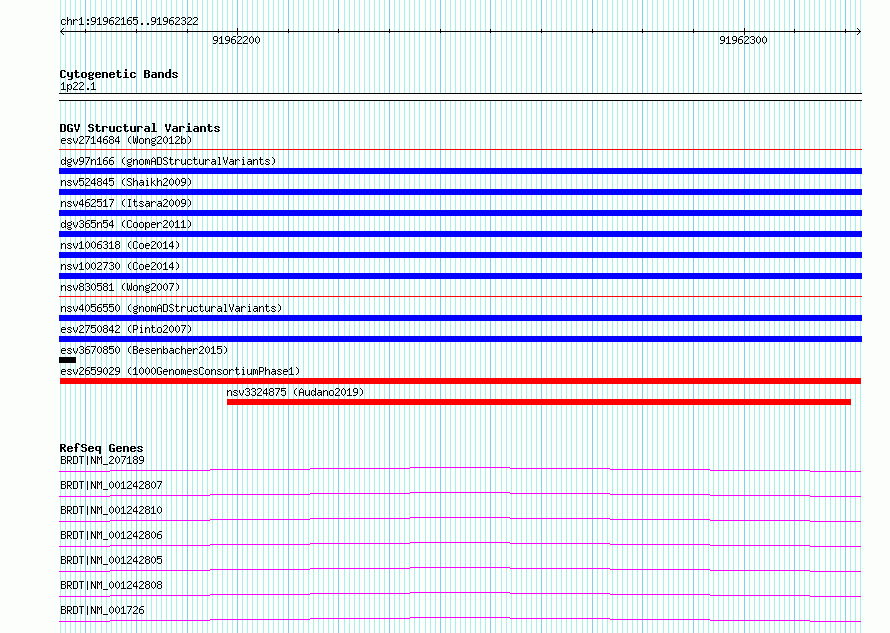Screen dimensions: 890x633
Task: Click the blue bar under nsv1006318
Action: pyautogui.click(x=460, y=255)
